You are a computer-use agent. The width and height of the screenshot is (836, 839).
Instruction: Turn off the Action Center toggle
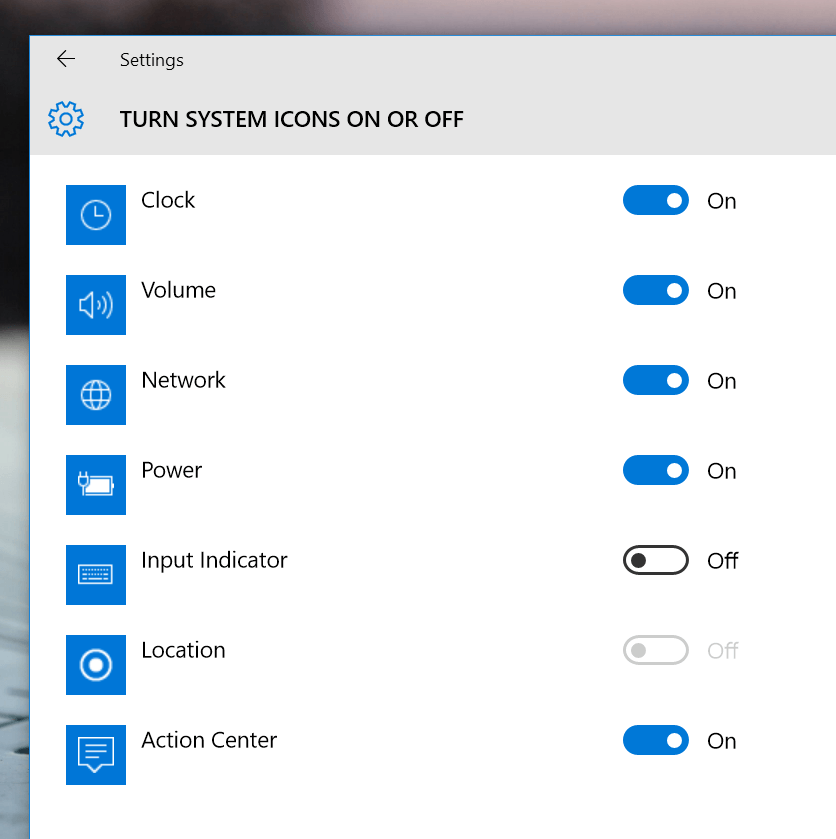click(x=656, y=739)
